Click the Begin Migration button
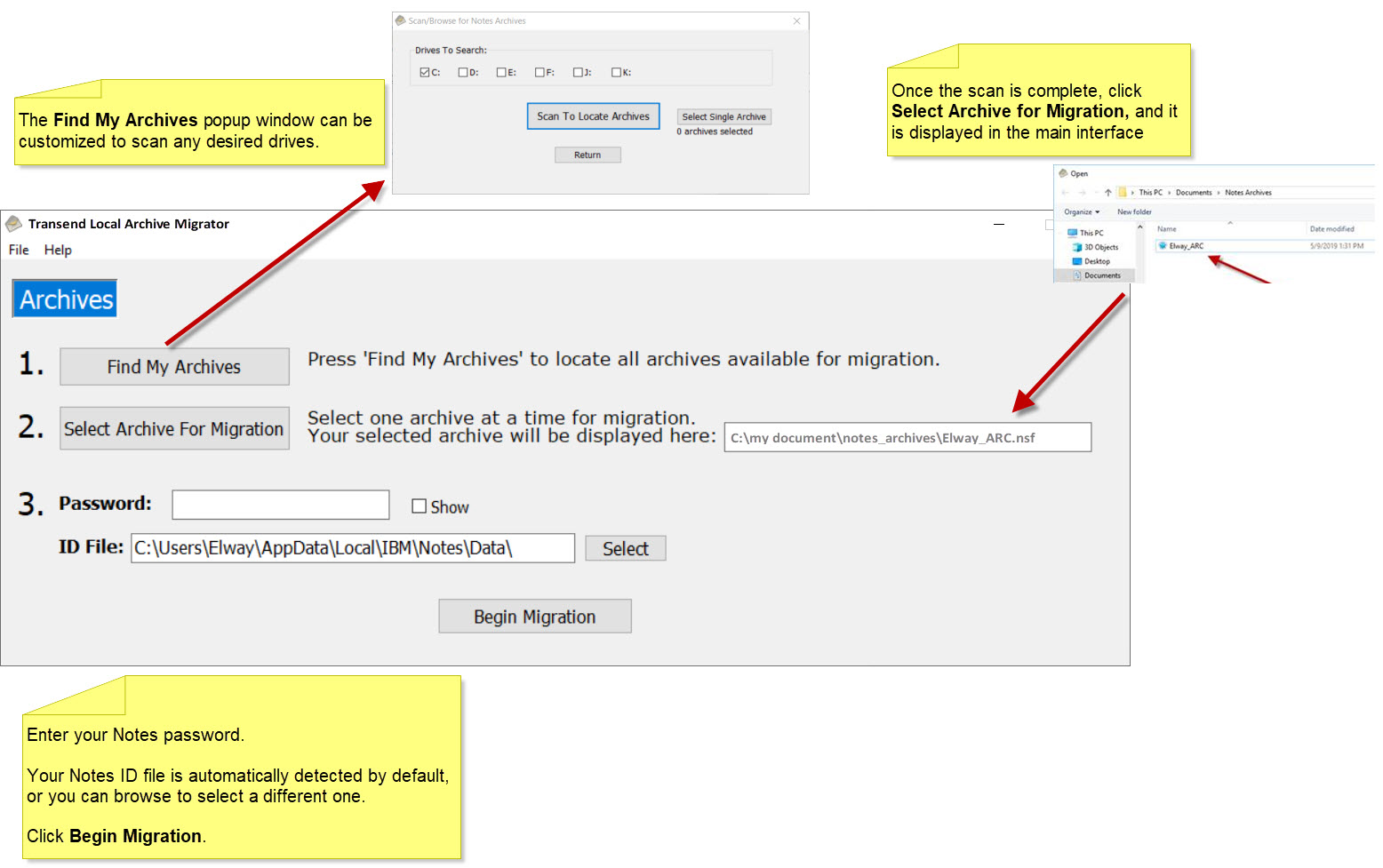Viewport: 1383px width, 868px height. [535, 617]
